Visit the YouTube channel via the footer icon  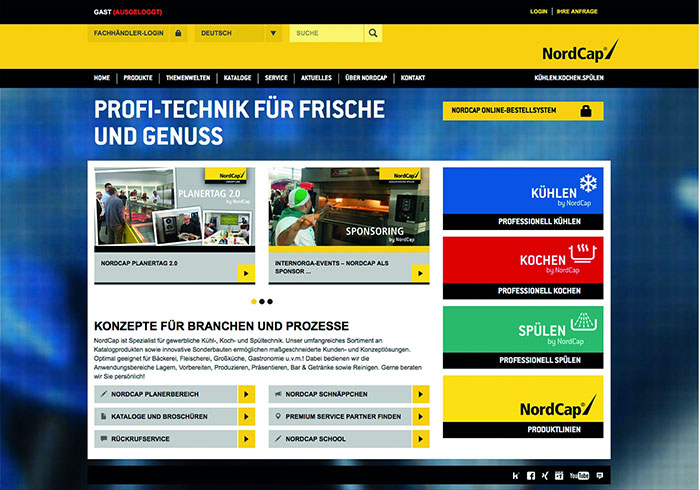click(x=578, y=475)
